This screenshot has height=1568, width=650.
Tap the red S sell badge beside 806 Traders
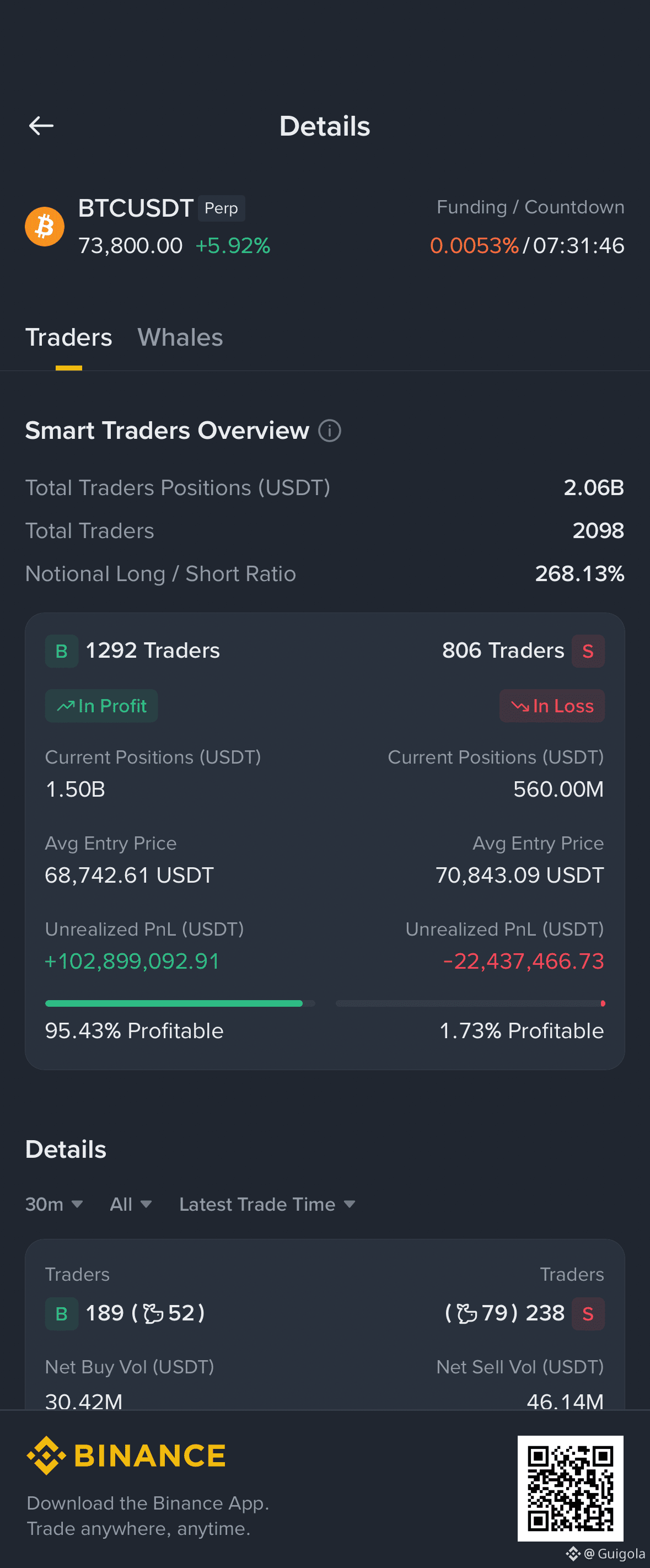point(588,651)
